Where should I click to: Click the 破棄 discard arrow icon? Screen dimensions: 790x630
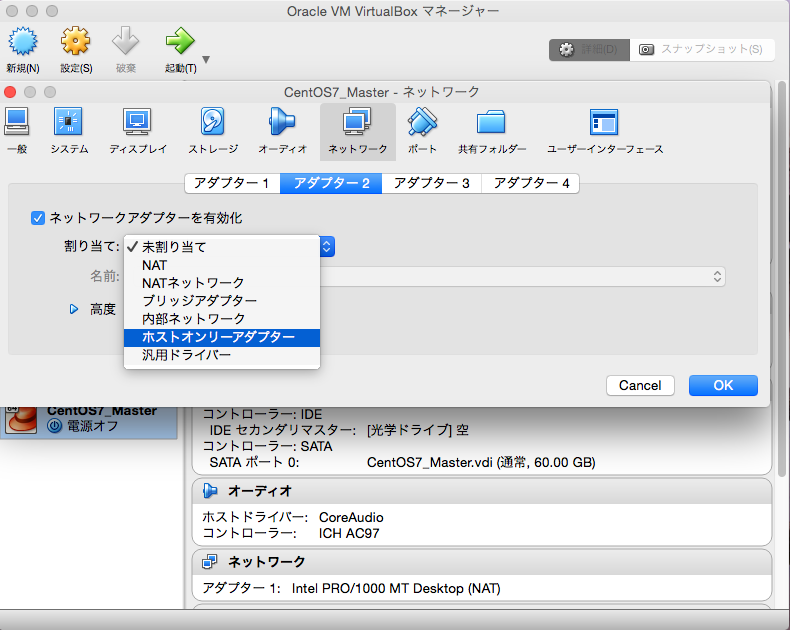125,41
